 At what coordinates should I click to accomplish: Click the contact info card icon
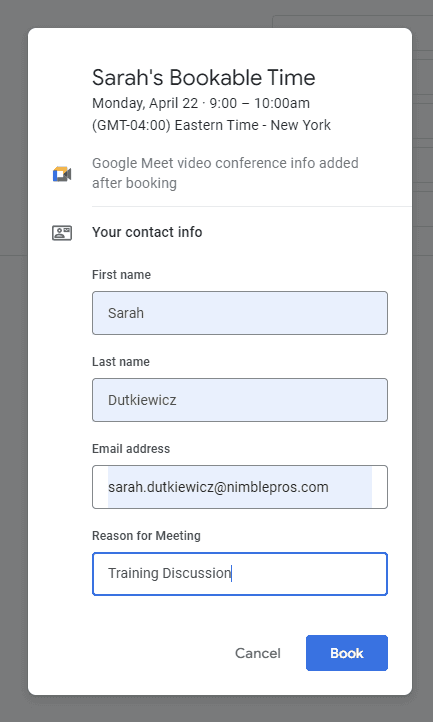pos(62,233)
